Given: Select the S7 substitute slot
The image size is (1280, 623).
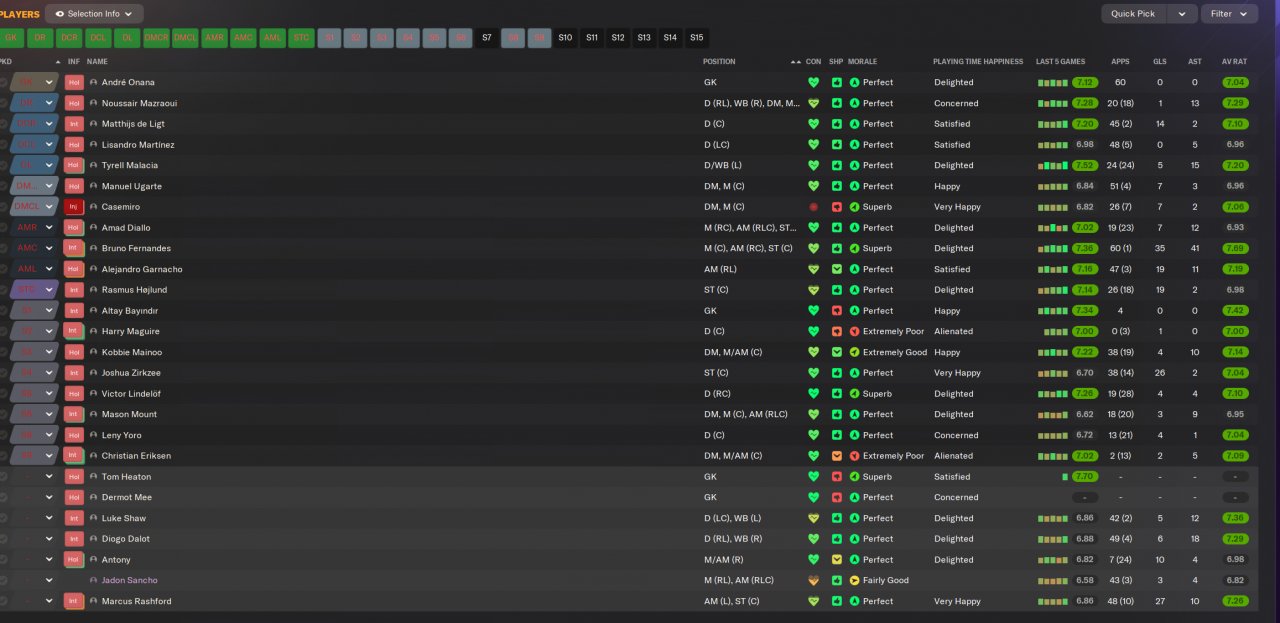Looking at the screenshot, I should (487, 38).
